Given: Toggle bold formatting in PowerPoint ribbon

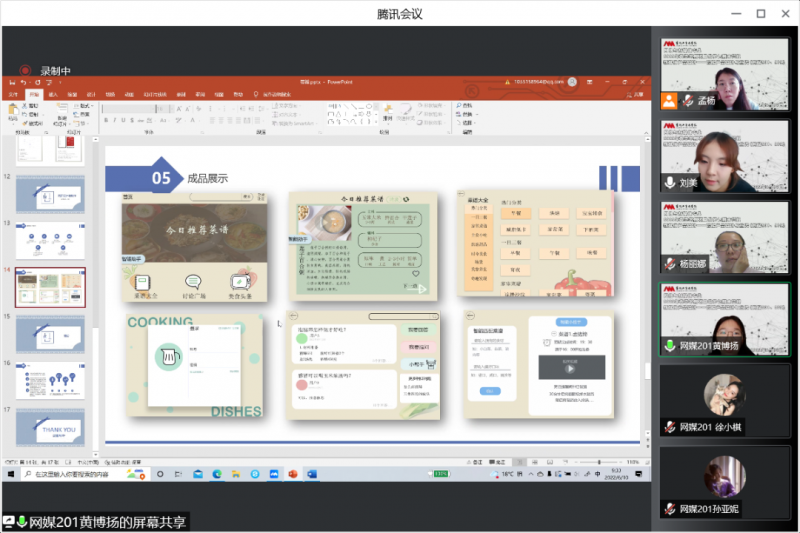Looking at the screenshot, I should pos(105,119).
